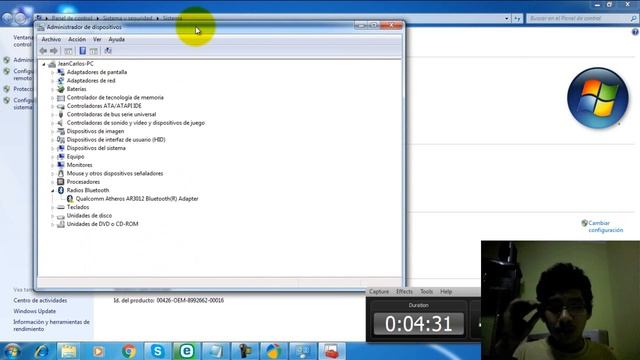Open the Ver menu
Image resolution: width=640 pixels, height=360 pixels.
click(97, 40)
